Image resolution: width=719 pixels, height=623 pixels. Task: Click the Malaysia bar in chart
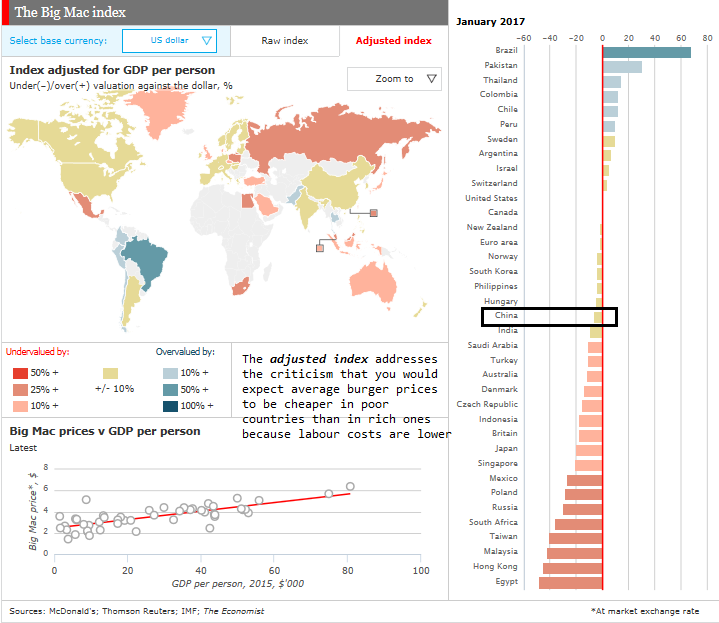tap(575, 553)
